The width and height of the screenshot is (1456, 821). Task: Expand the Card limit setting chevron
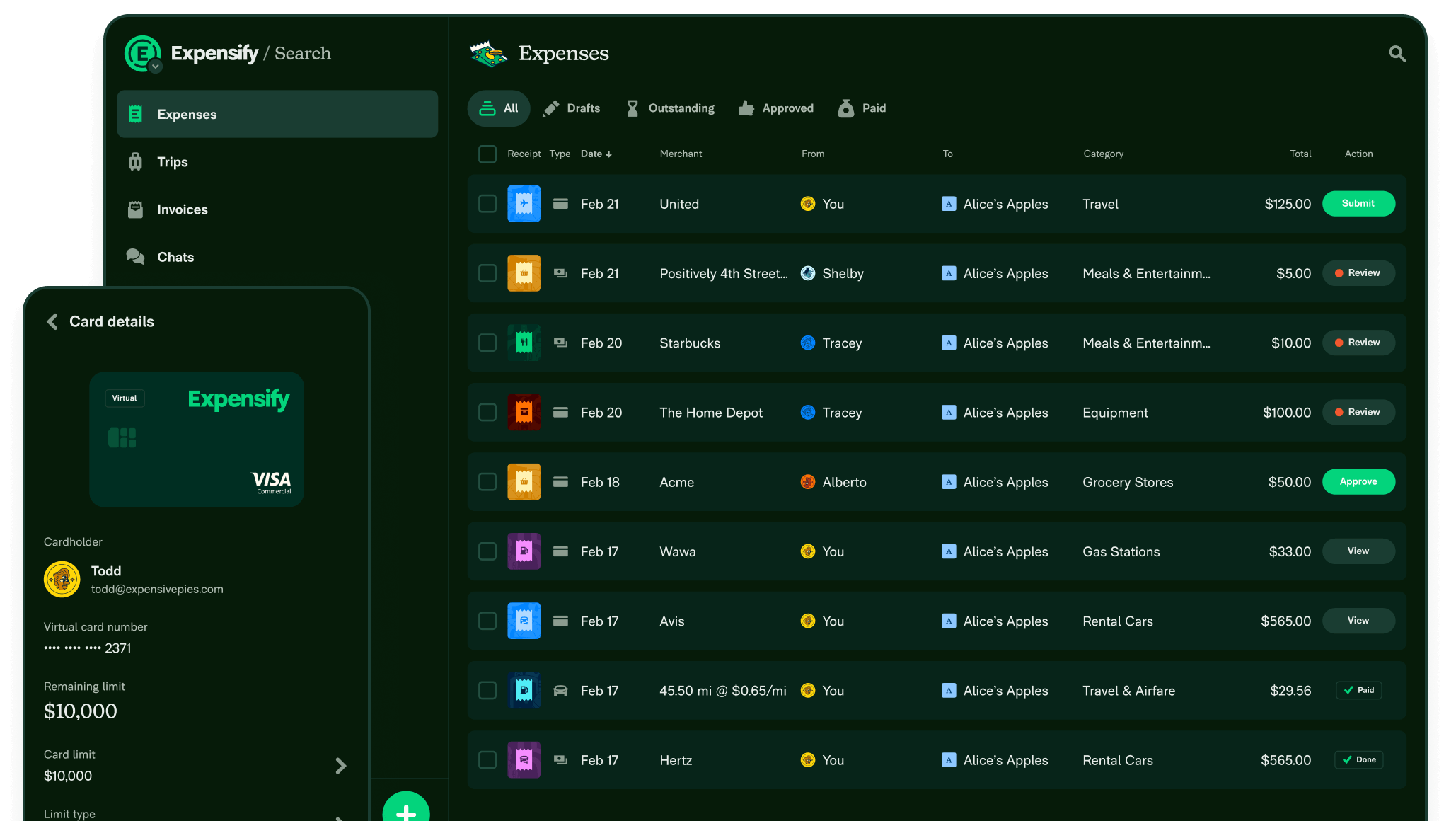(340, 766)
